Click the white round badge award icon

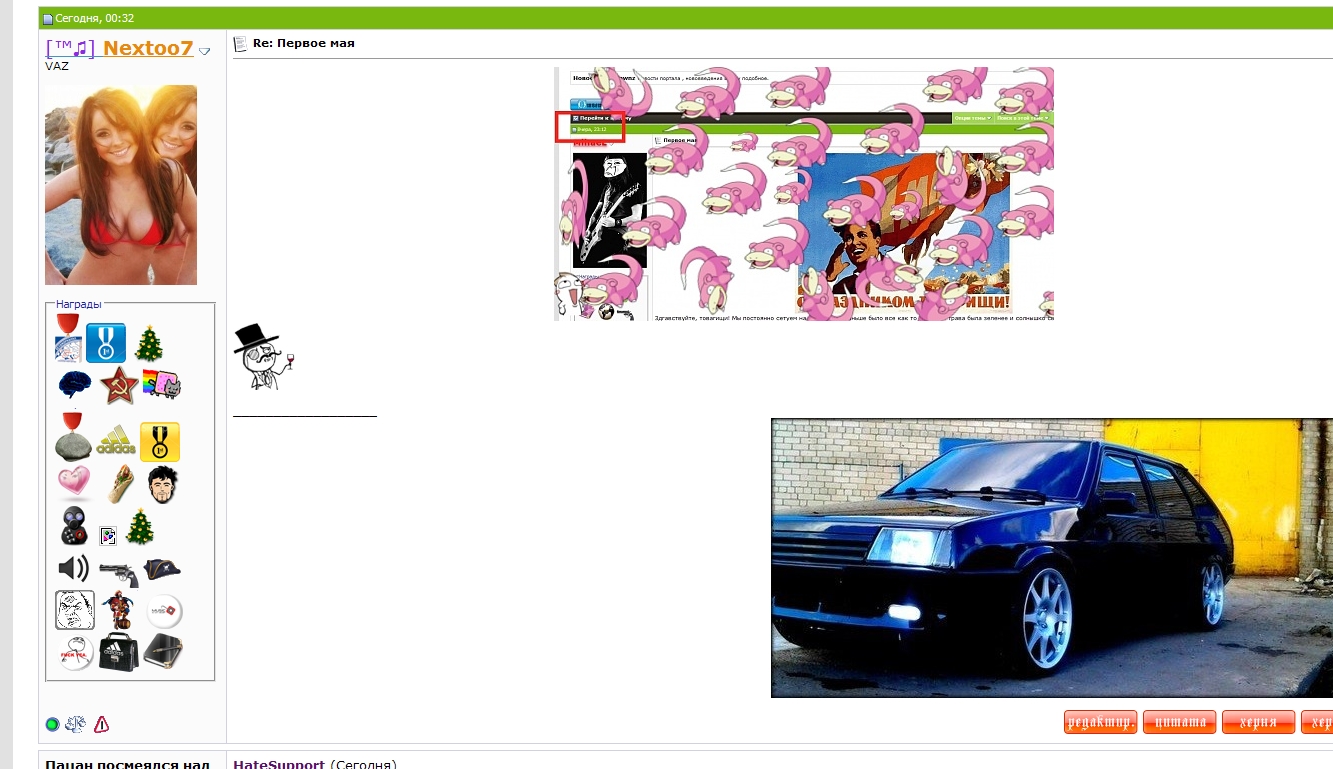point(164,611)
